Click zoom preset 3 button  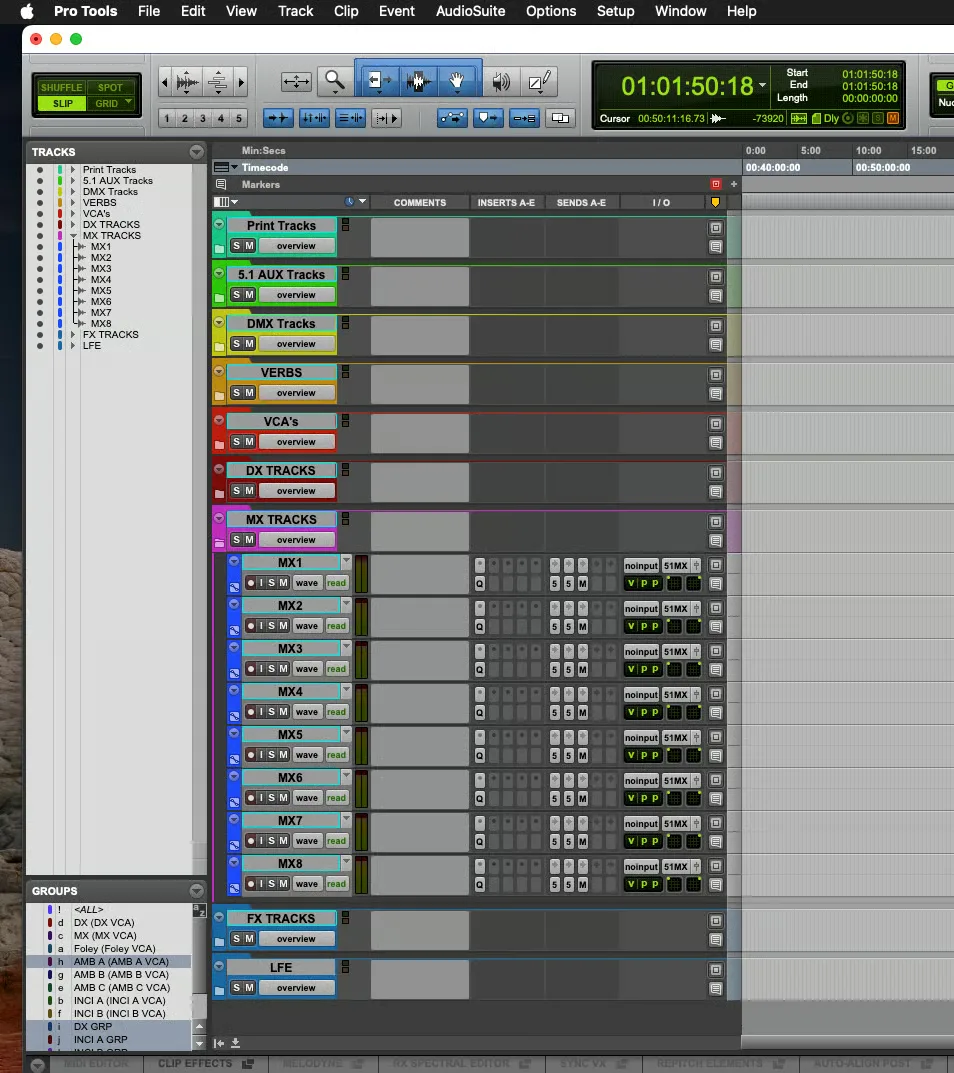click(x=203, y=118)
